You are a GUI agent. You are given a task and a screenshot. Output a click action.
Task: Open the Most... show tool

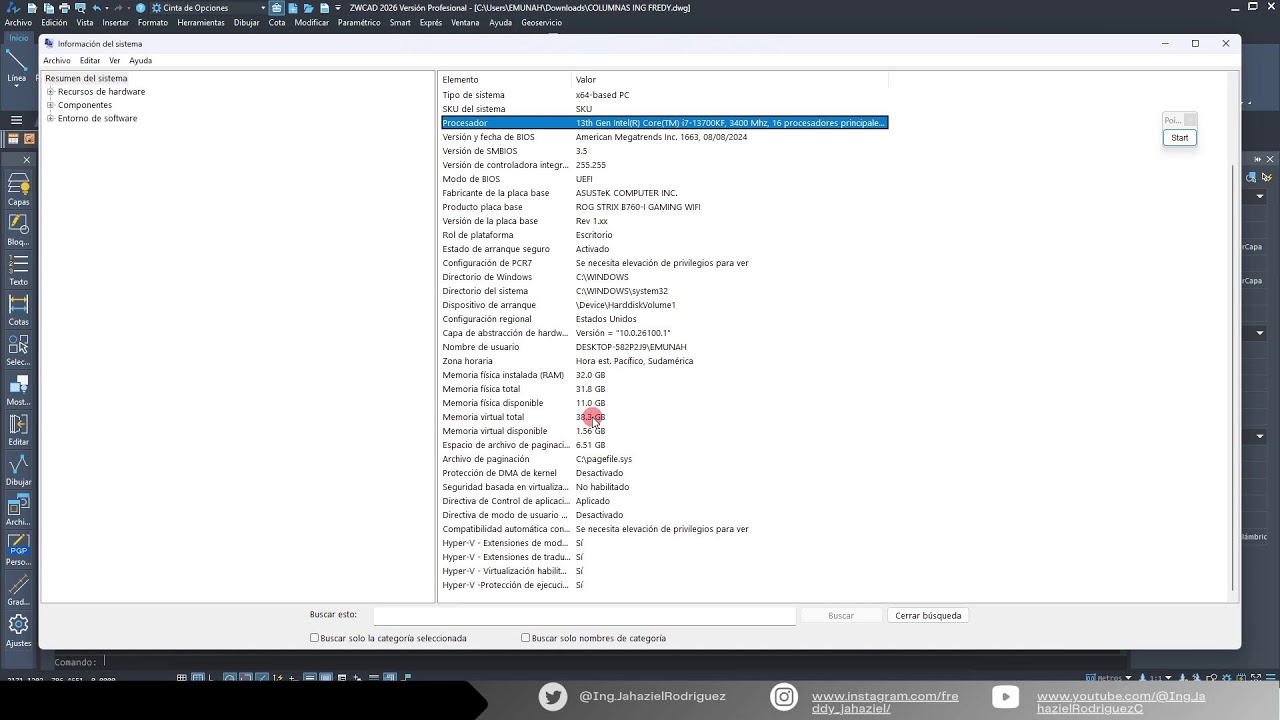(x=18, y=389)
